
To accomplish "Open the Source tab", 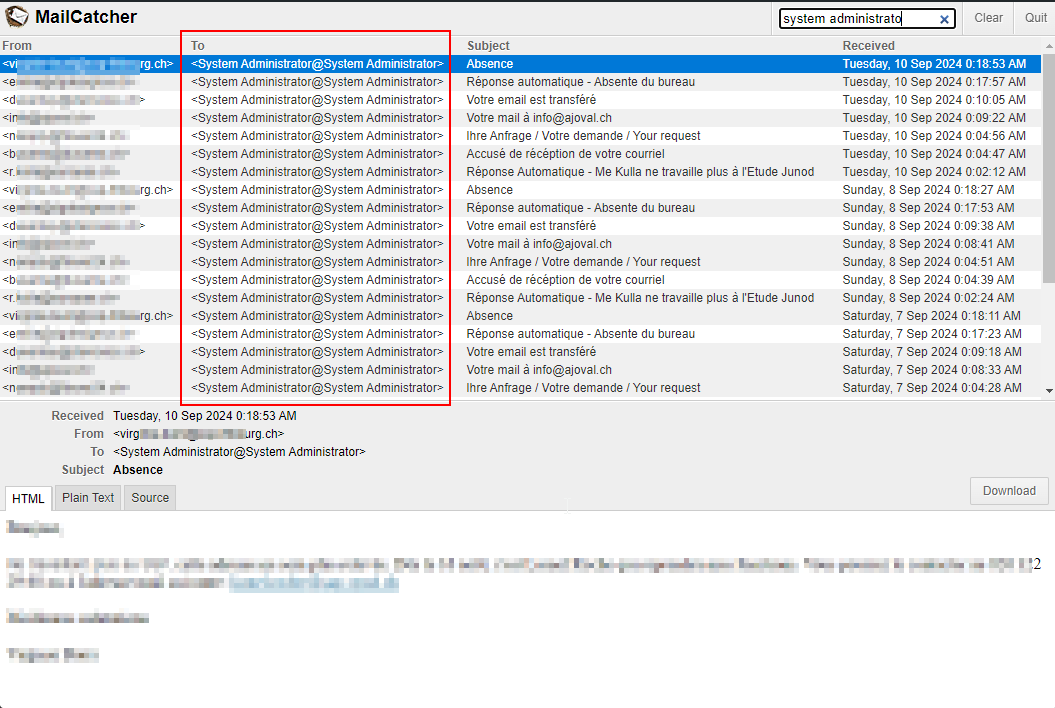I will click(150, 498).
